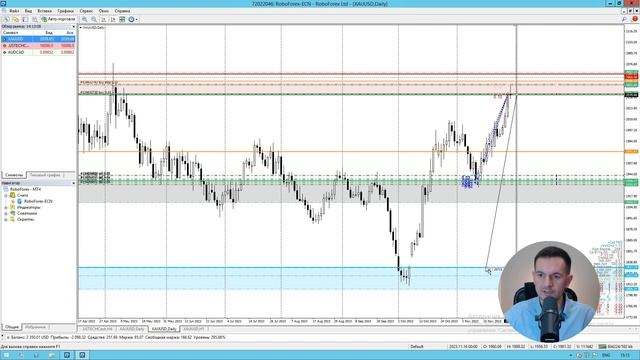
Task: Click the profiles folder toolbar icon
Action: (x=16, y=19)
